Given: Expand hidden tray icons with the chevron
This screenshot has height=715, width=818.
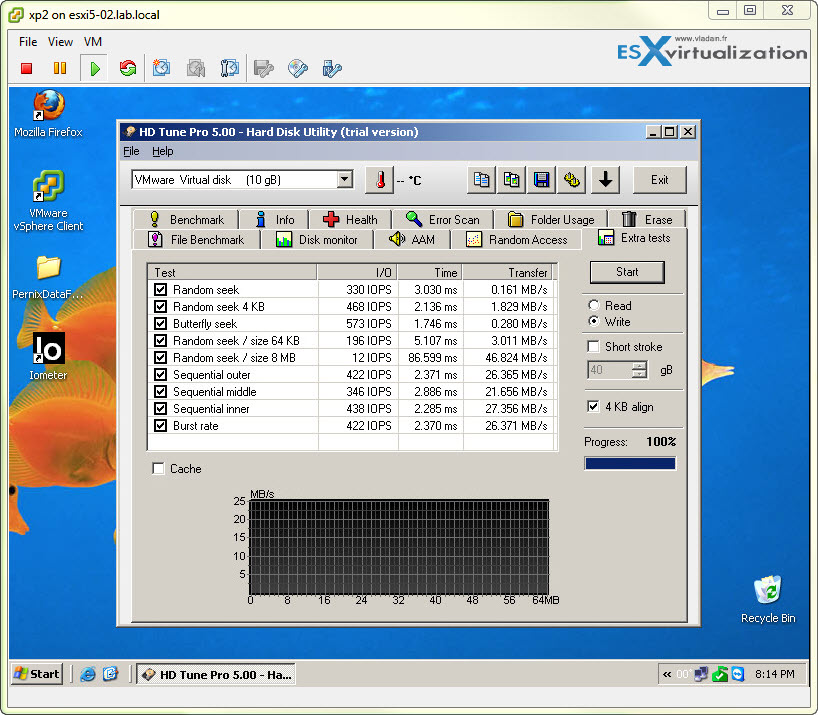Looking at the screenshot, I should (667, 674).
